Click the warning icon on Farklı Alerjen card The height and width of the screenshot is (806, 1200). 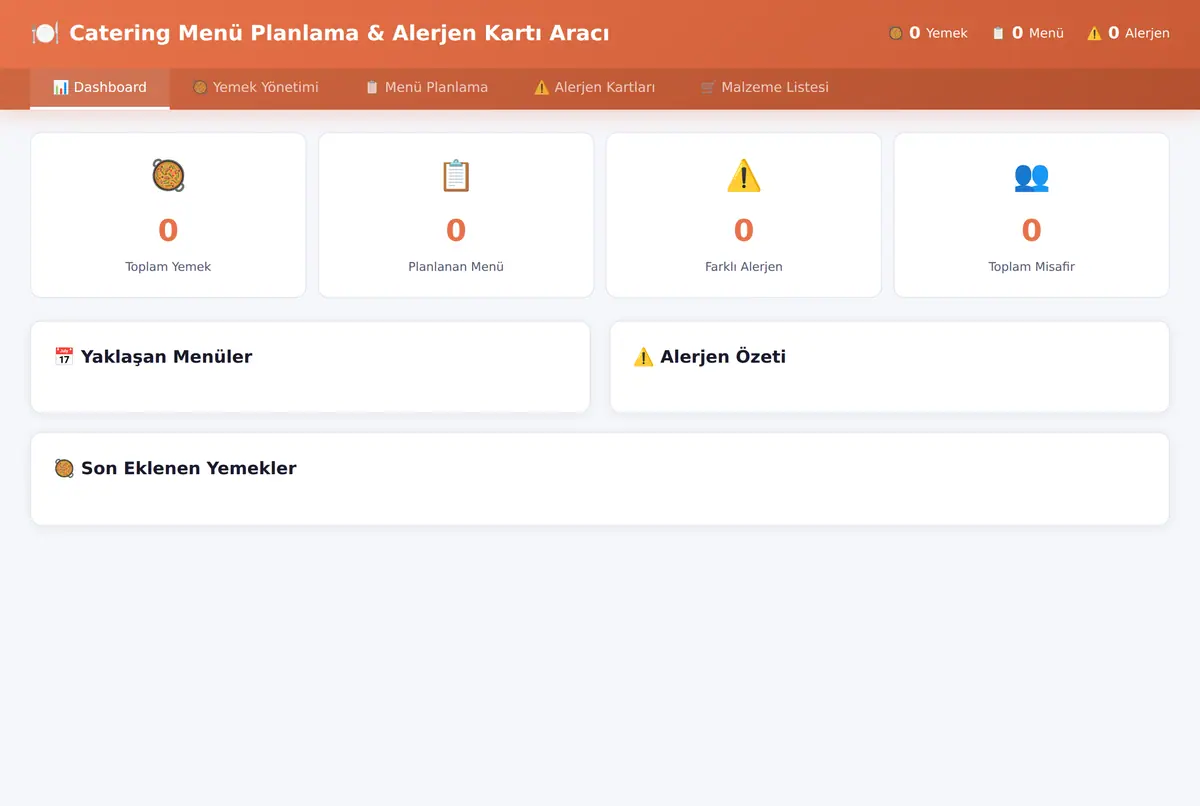click(x=744, y=176)
